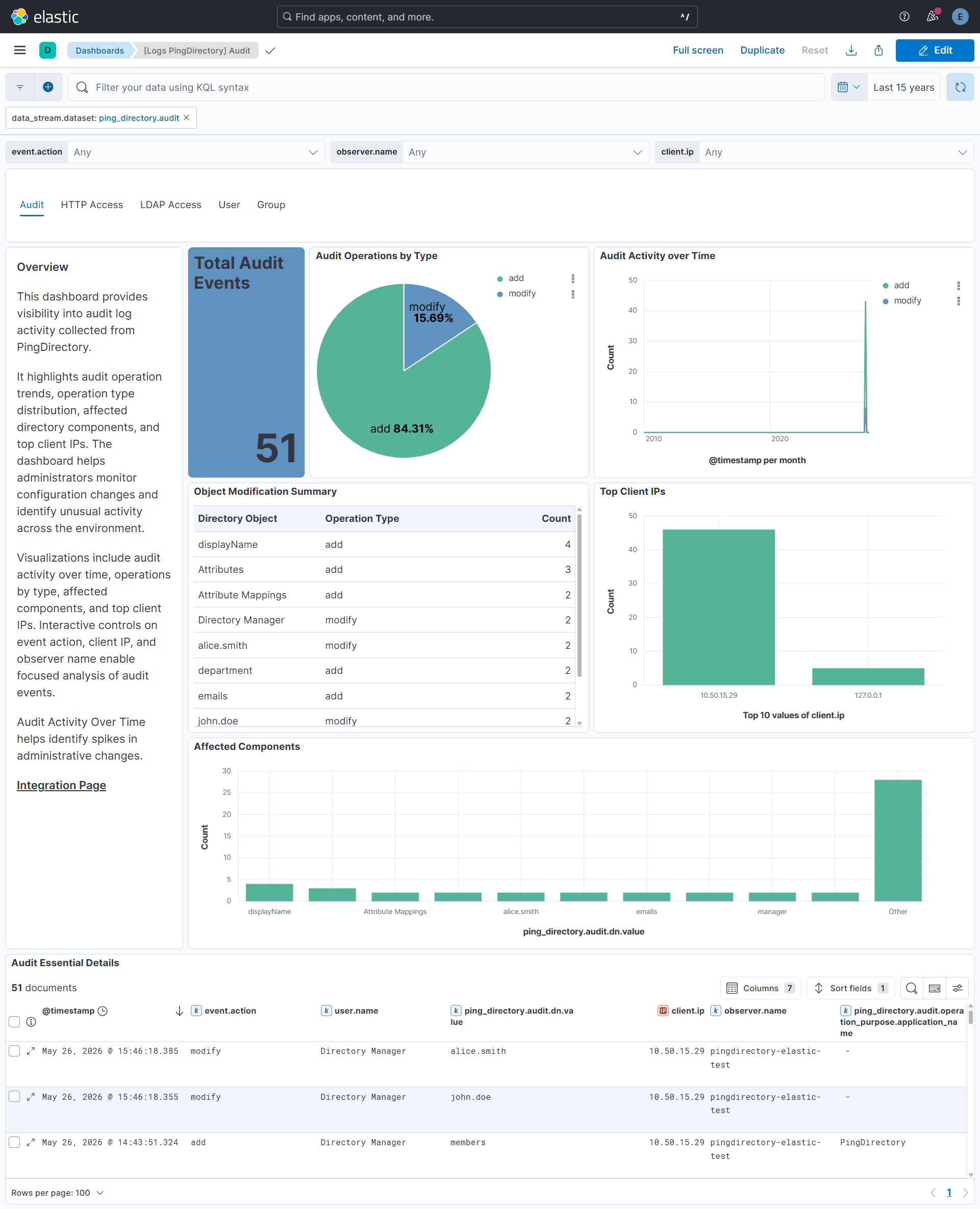Open the calendar date quick menu
The height and width of the screenshot is (1209, 980).
(848, 87)
